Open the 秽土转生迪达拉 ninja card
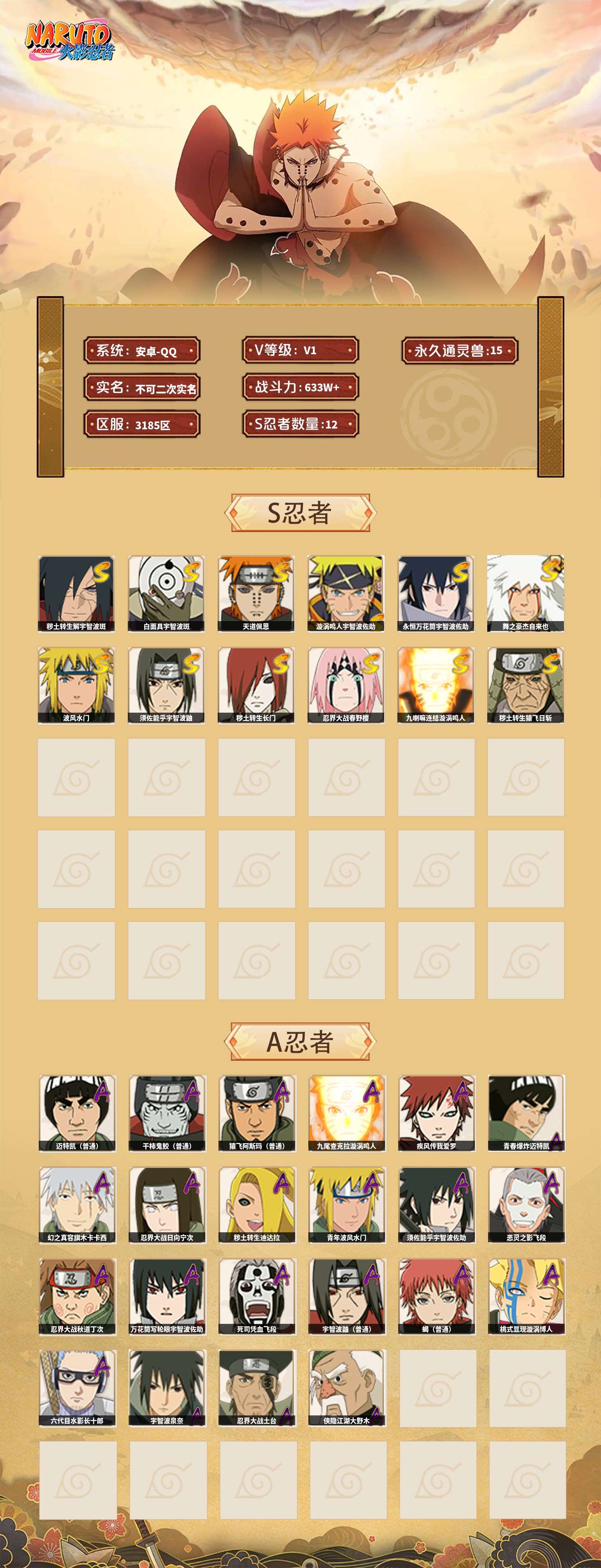The image size is (601, 1568). click(x=257, y=1205)
